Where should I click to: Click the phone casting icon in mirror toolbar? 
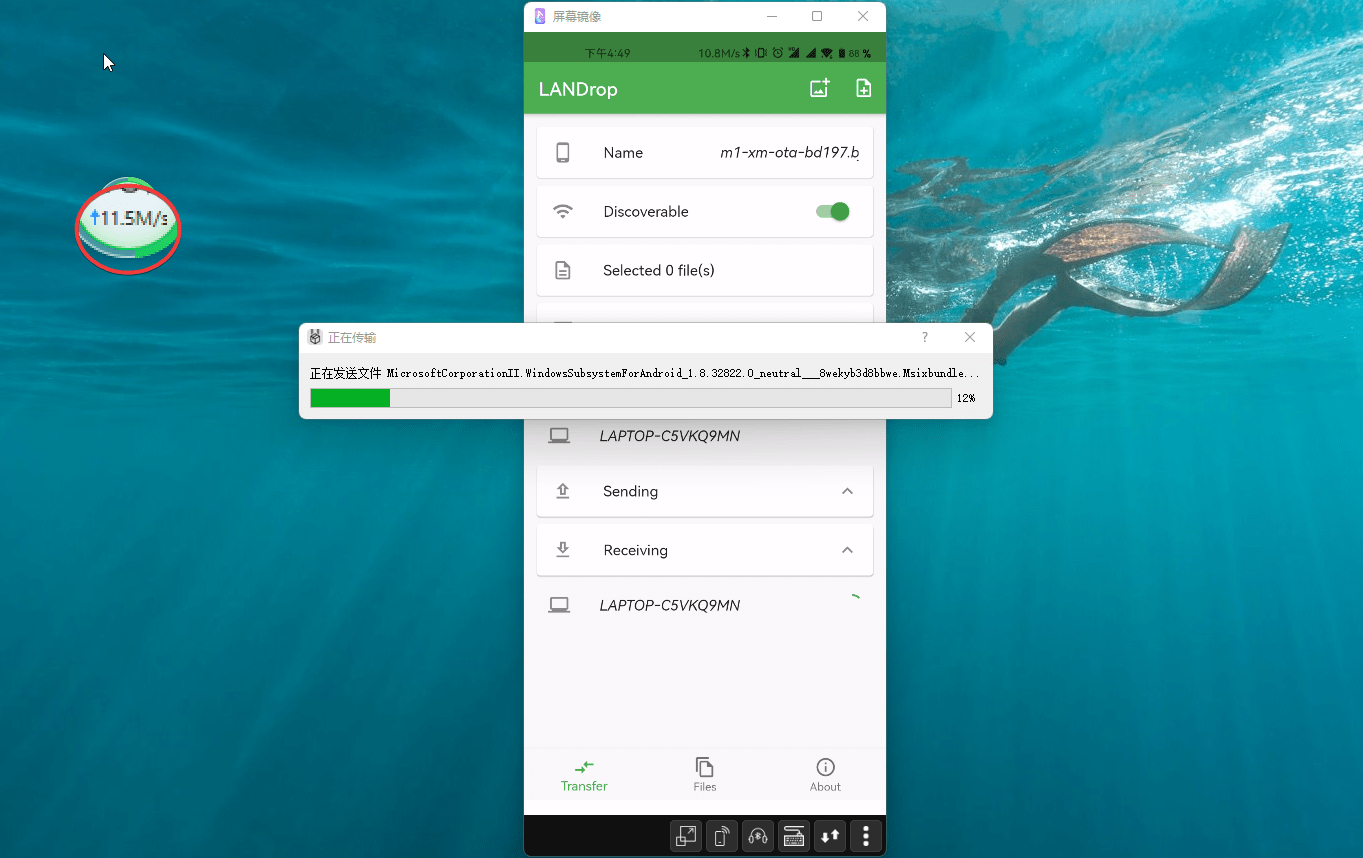[x=722, y=836]
